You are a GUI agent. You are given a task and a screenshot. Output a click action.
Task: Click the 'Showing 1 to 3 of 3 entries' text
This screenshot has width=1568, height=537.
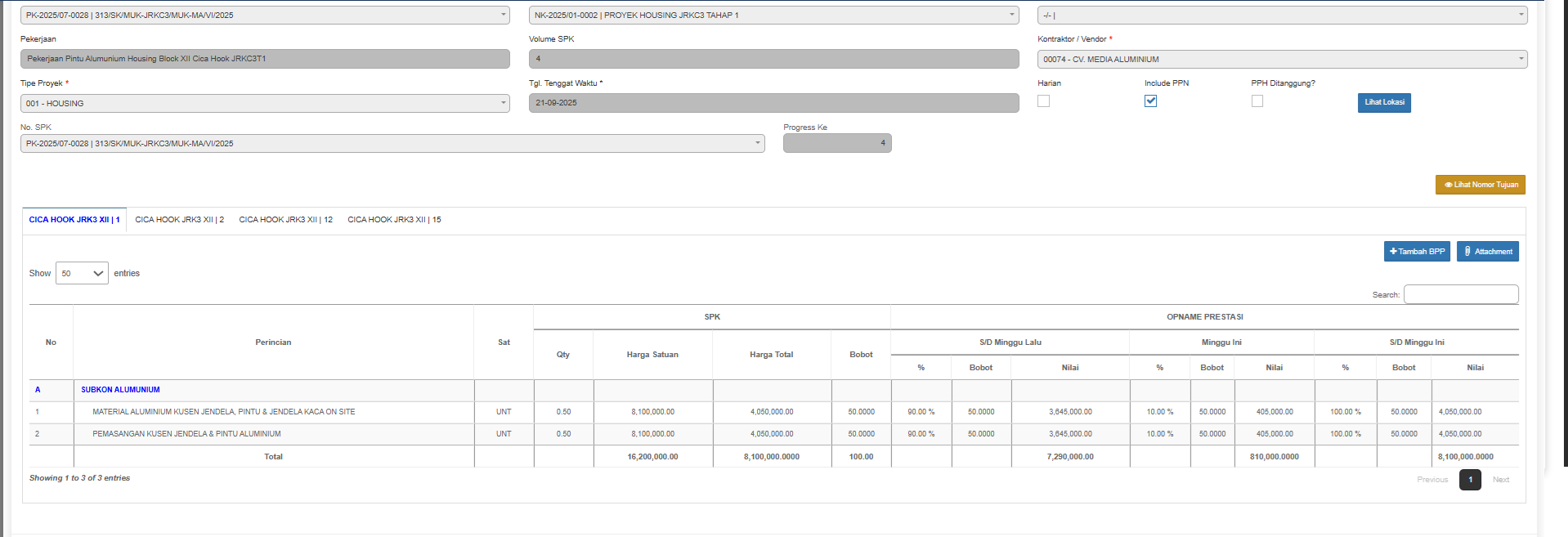pos(79,478)
